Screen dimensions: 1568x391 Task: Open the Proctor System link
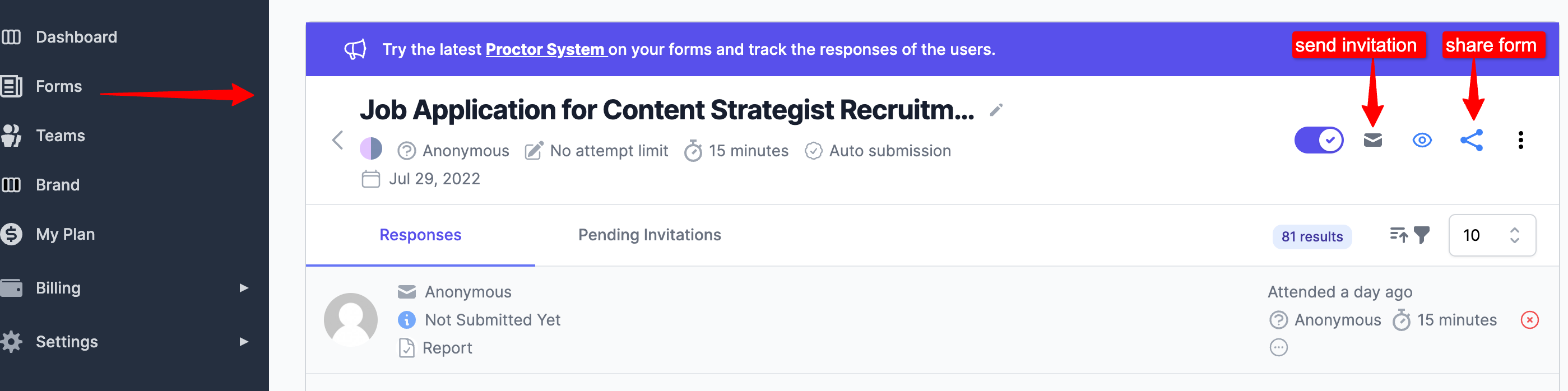tap(545, 49)
